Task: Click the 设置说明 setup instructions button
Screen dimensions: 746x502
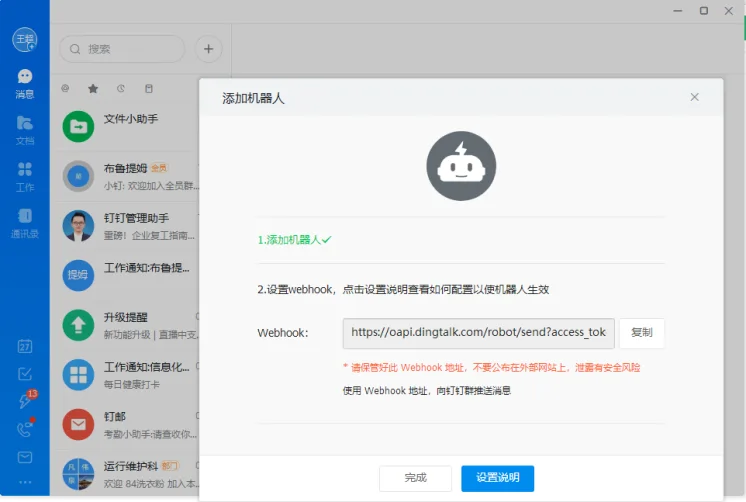Action: tap(498, 478)
